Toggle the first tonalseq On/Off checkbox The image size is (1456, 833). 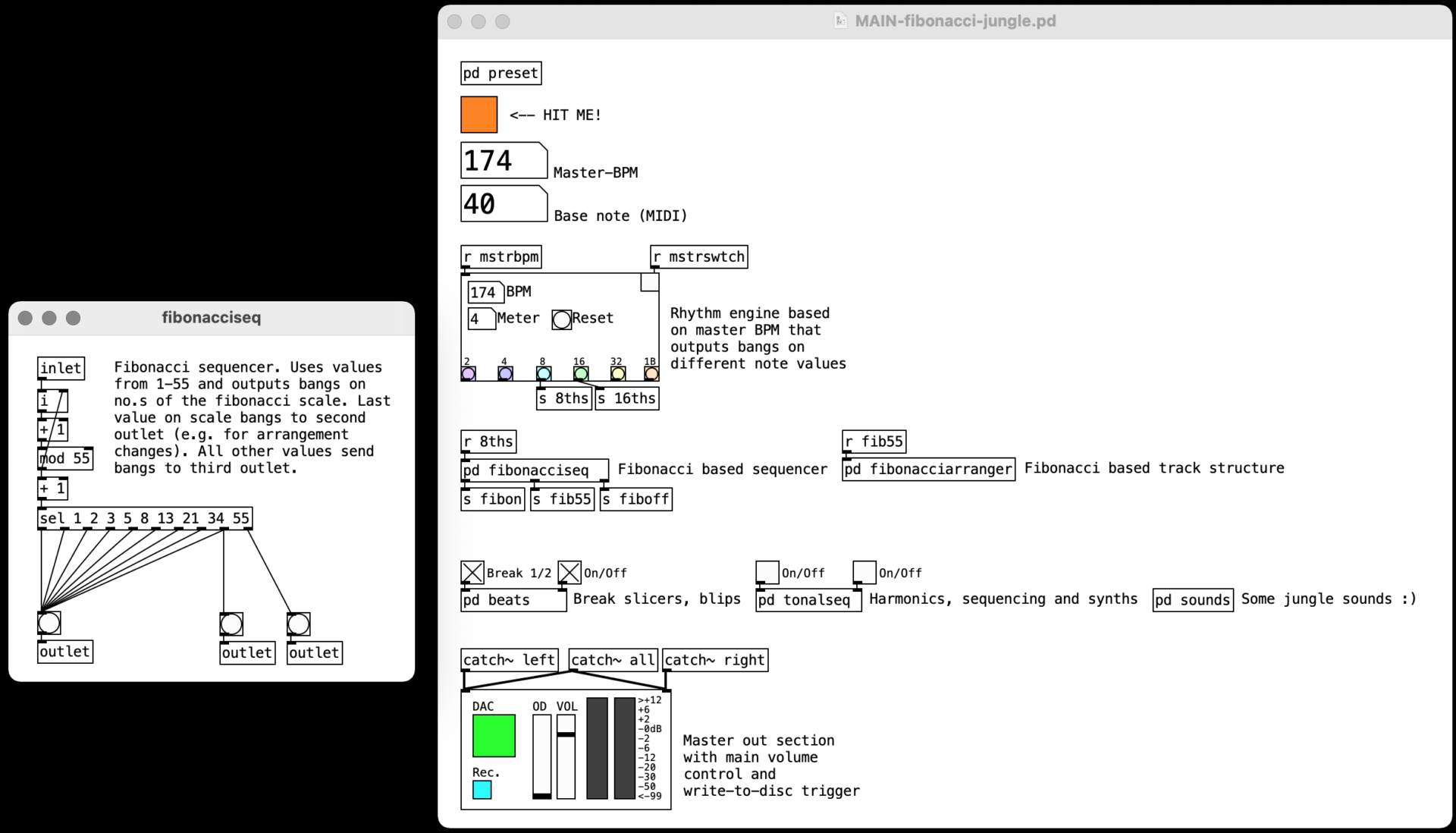767,573
